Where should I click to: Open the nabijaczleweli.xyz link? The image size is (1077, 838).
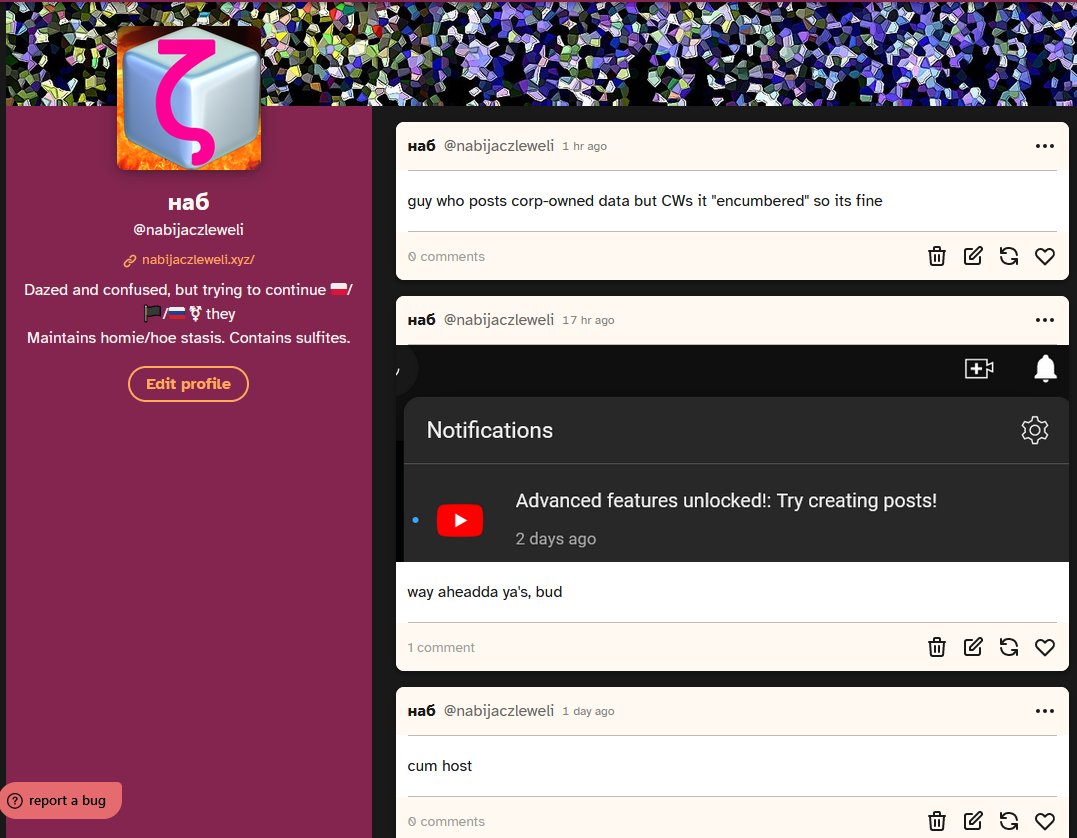coord(198,260)
